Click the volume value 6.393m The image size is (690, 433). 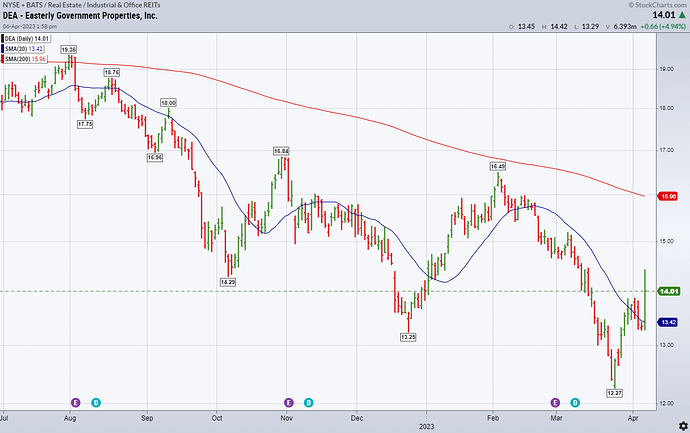click(625, 26)
